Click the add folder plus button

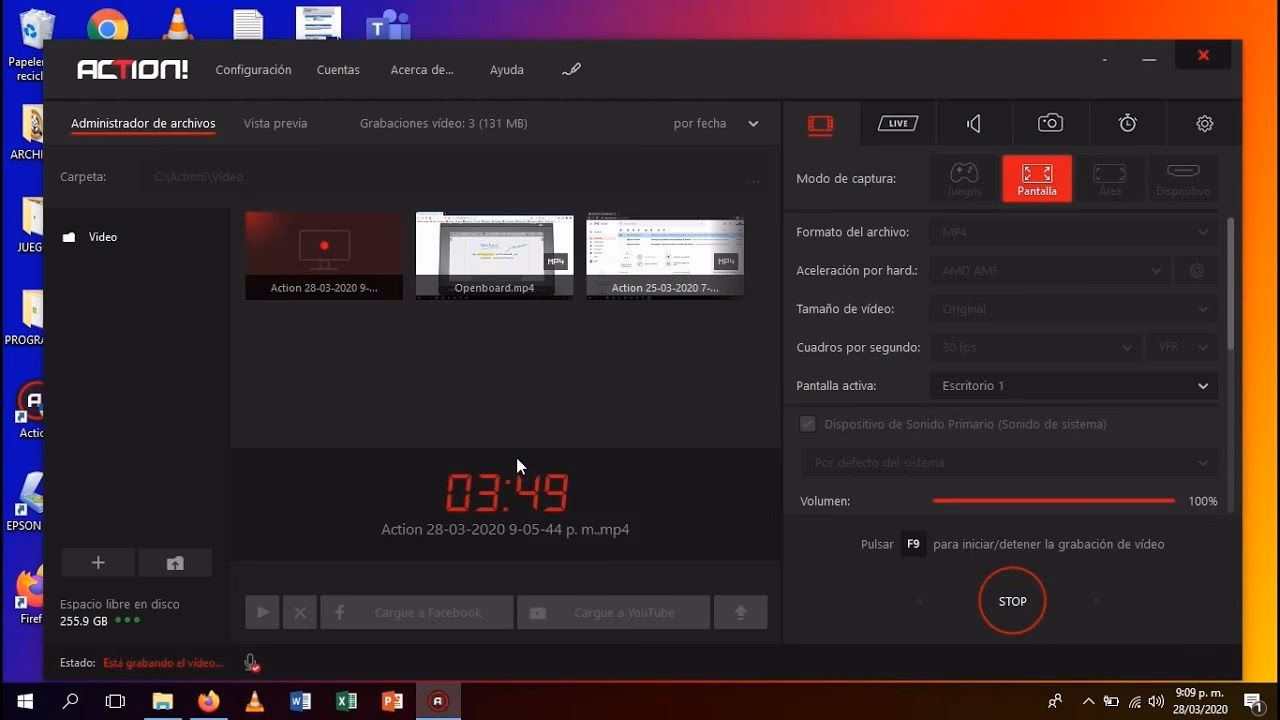(x=98, y=563)
